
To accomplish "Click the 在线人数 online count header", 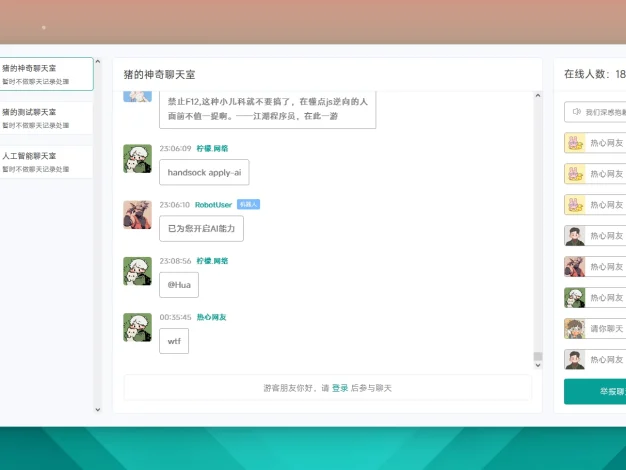I will pos(595,74).
